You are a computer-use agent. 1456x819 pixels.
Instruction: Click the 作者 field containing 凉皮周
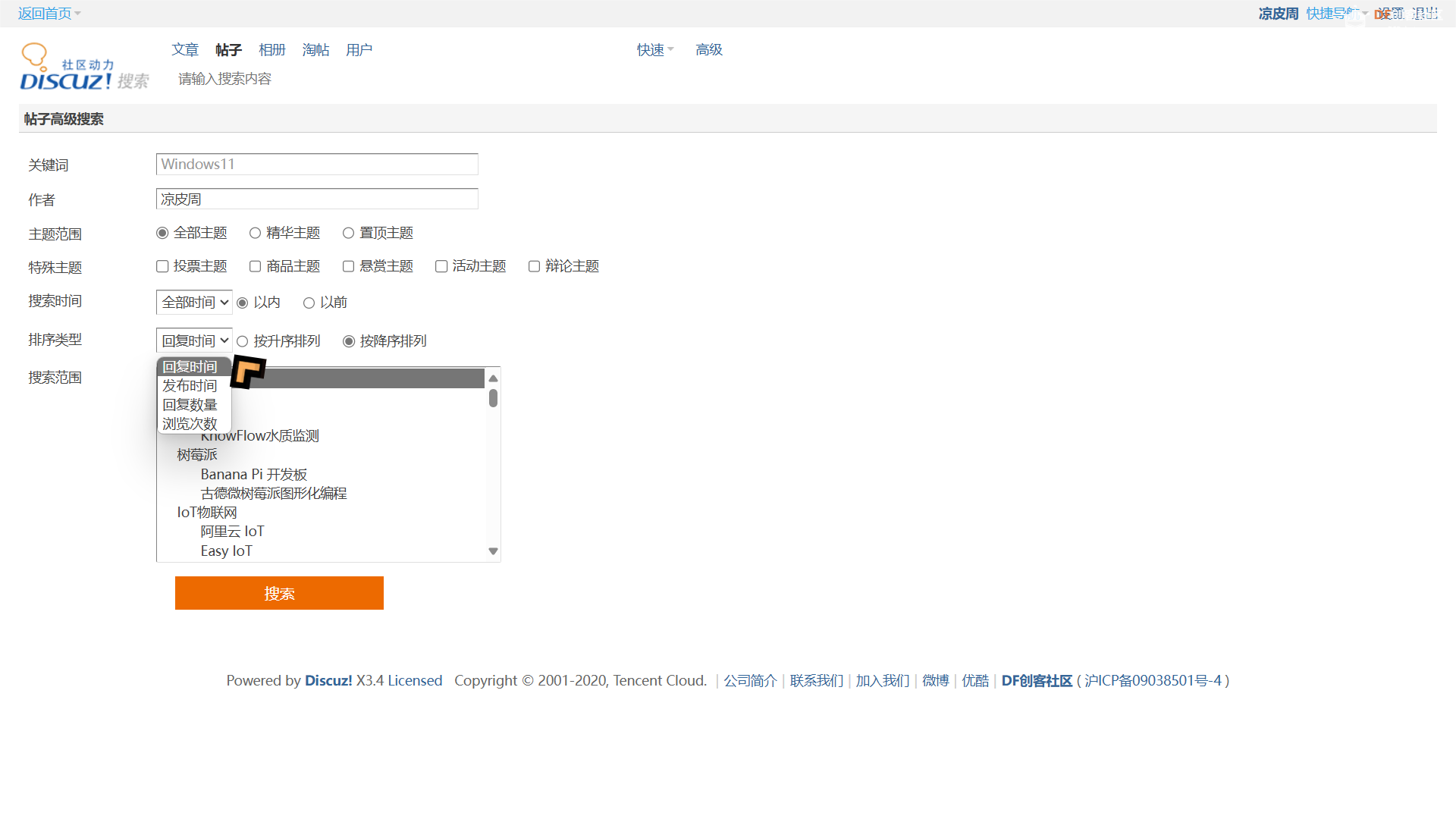317,199
